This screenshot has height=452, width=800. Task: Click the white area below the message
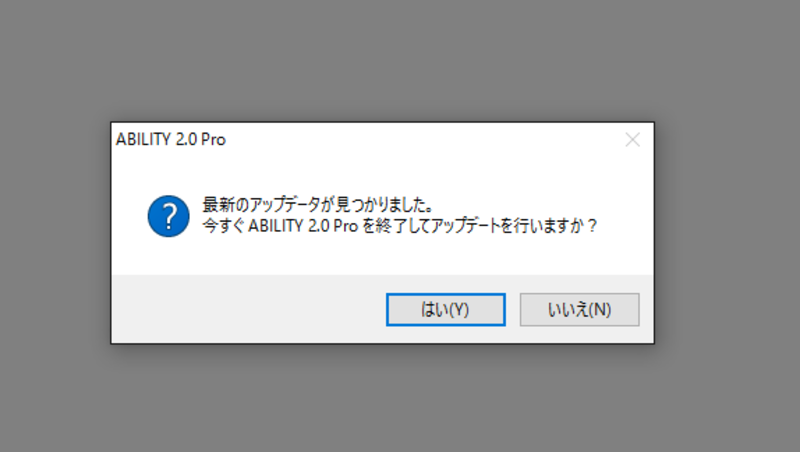point(383,257)
